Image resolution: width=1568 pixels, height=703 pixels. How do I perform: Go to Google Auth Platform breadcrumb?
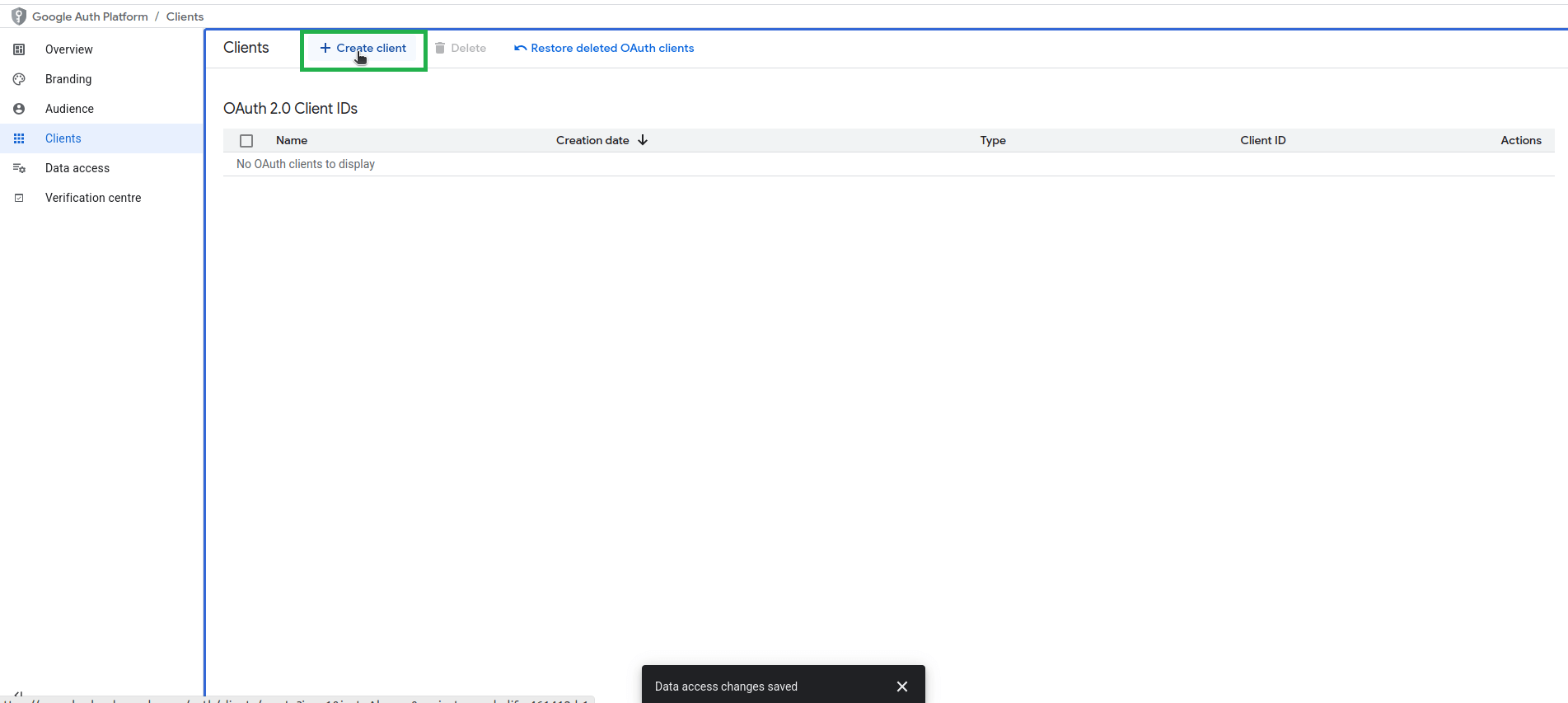pyautogui.click(x=90, y=16)
